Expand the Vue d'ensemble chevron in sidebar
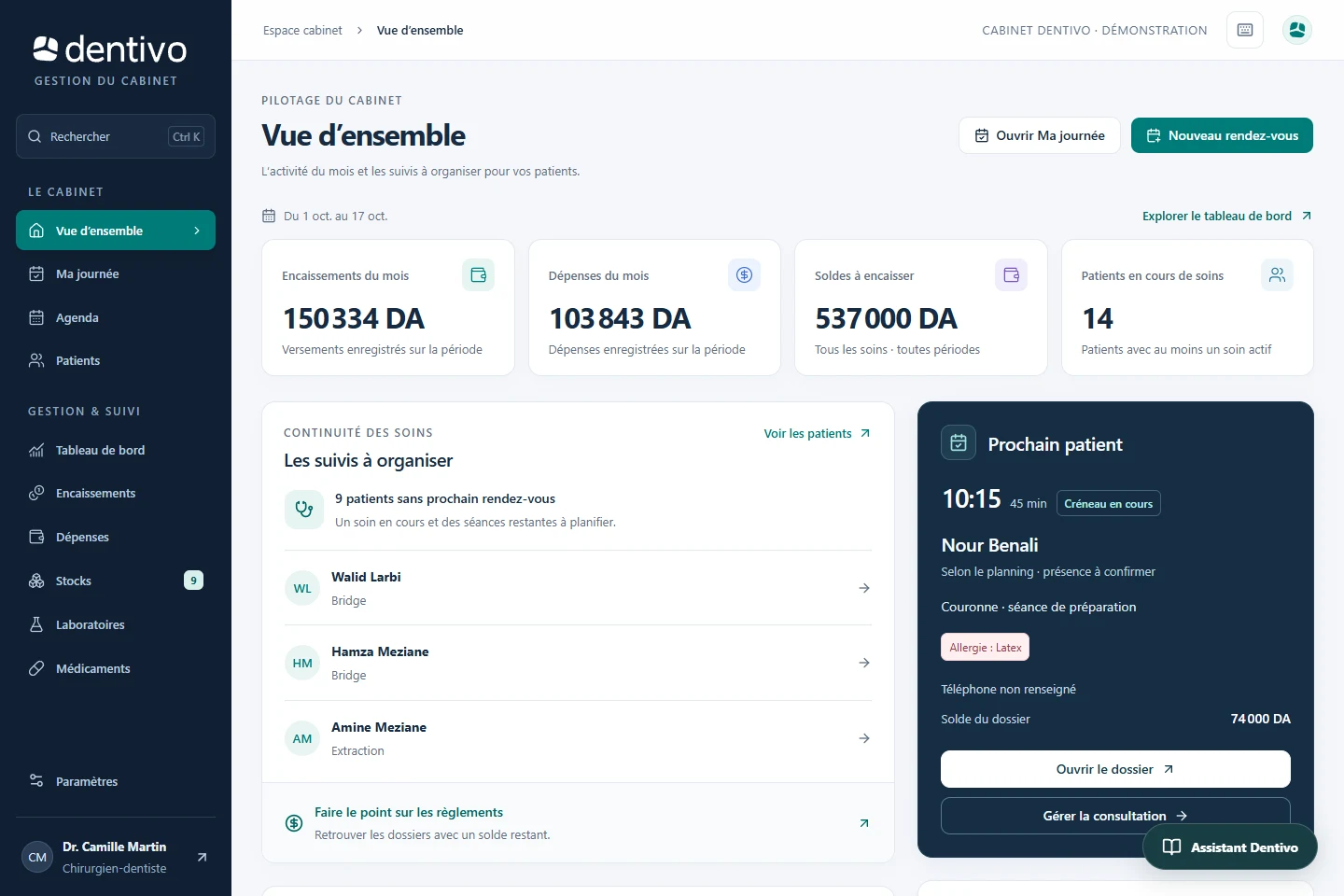Viewport: 1344px width, 896px height. coord(197,231)
